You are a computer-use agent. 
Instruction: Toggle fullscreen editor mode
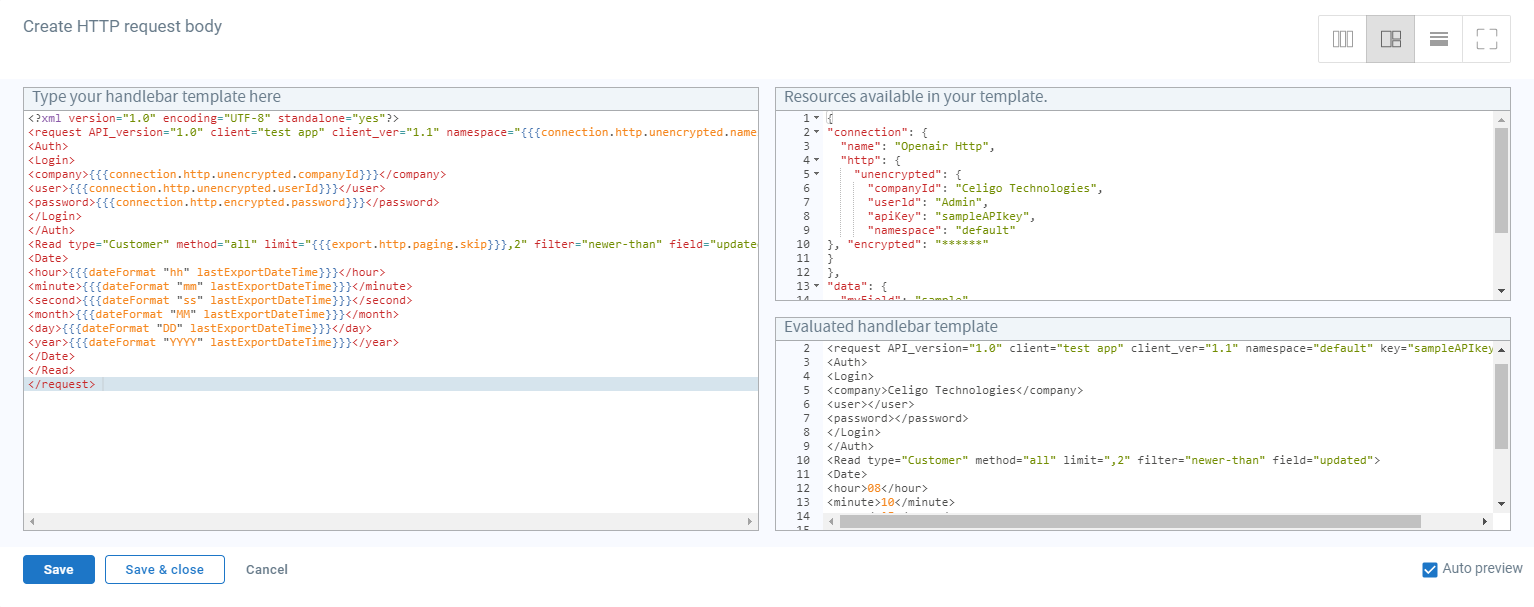click(1486, 39)
